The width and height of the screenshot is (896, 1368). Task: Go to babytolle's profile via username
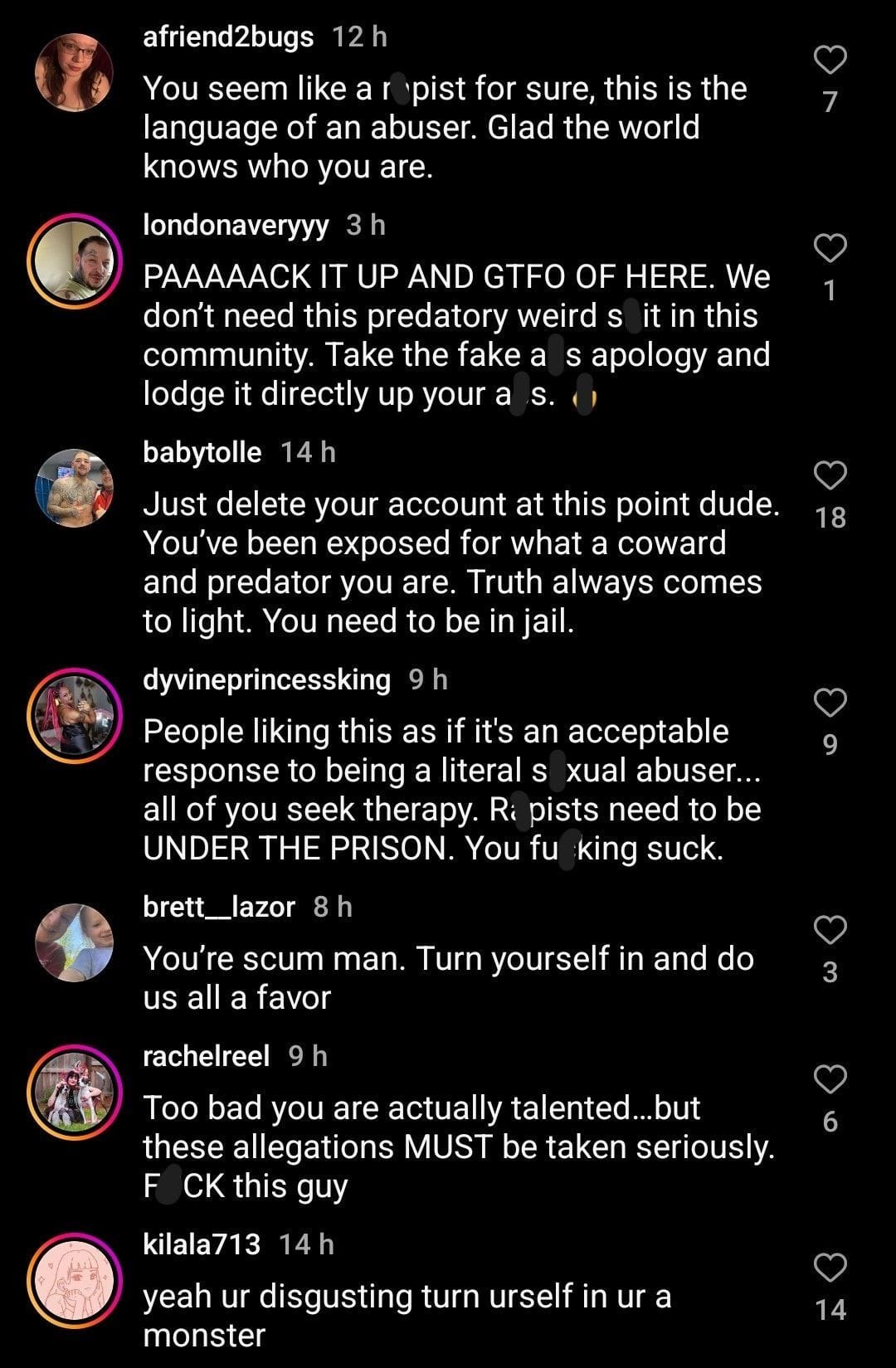(202, 452)
